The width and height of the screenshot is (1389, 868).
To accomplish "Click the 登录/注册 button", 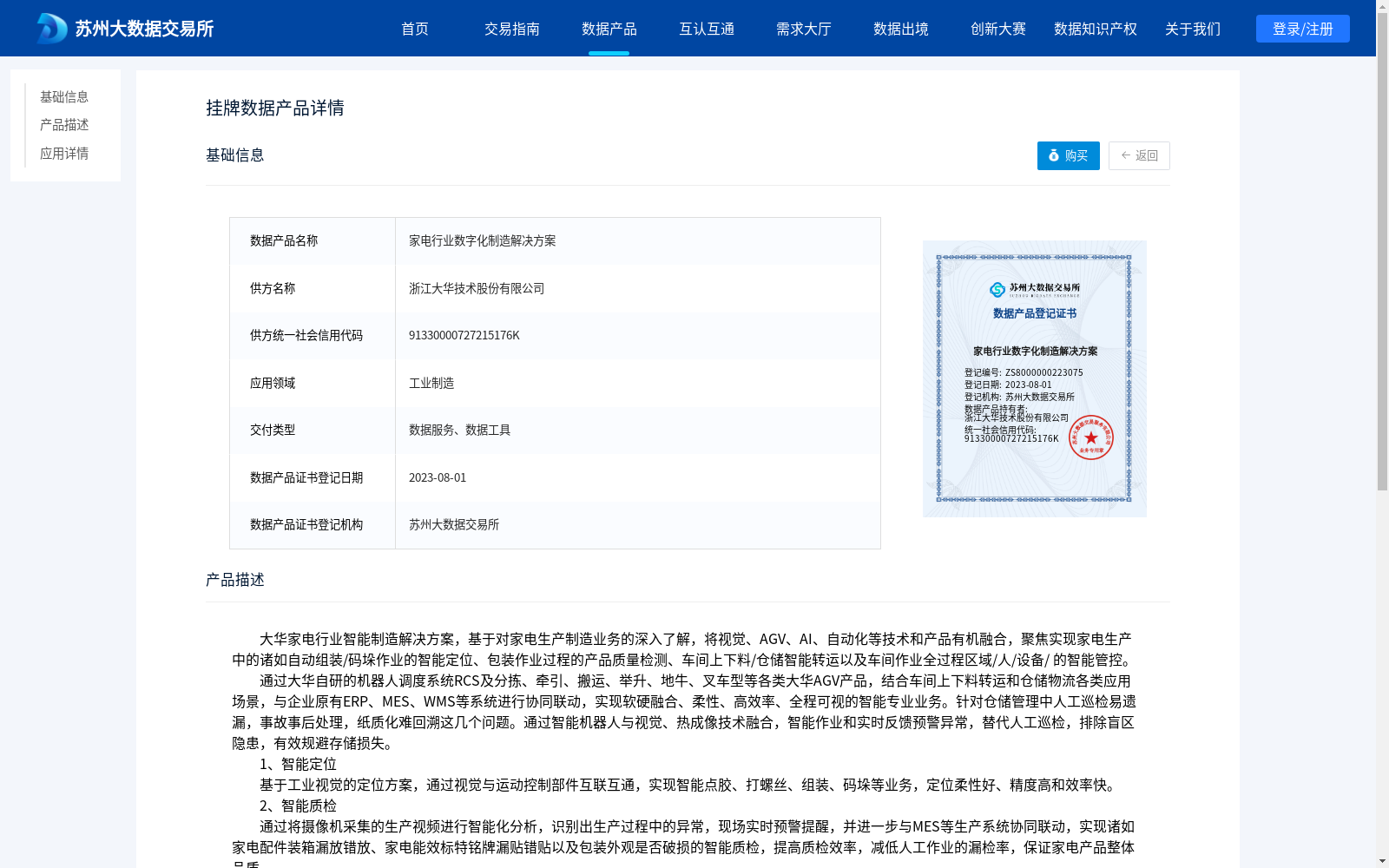I will coord(1302,29).
